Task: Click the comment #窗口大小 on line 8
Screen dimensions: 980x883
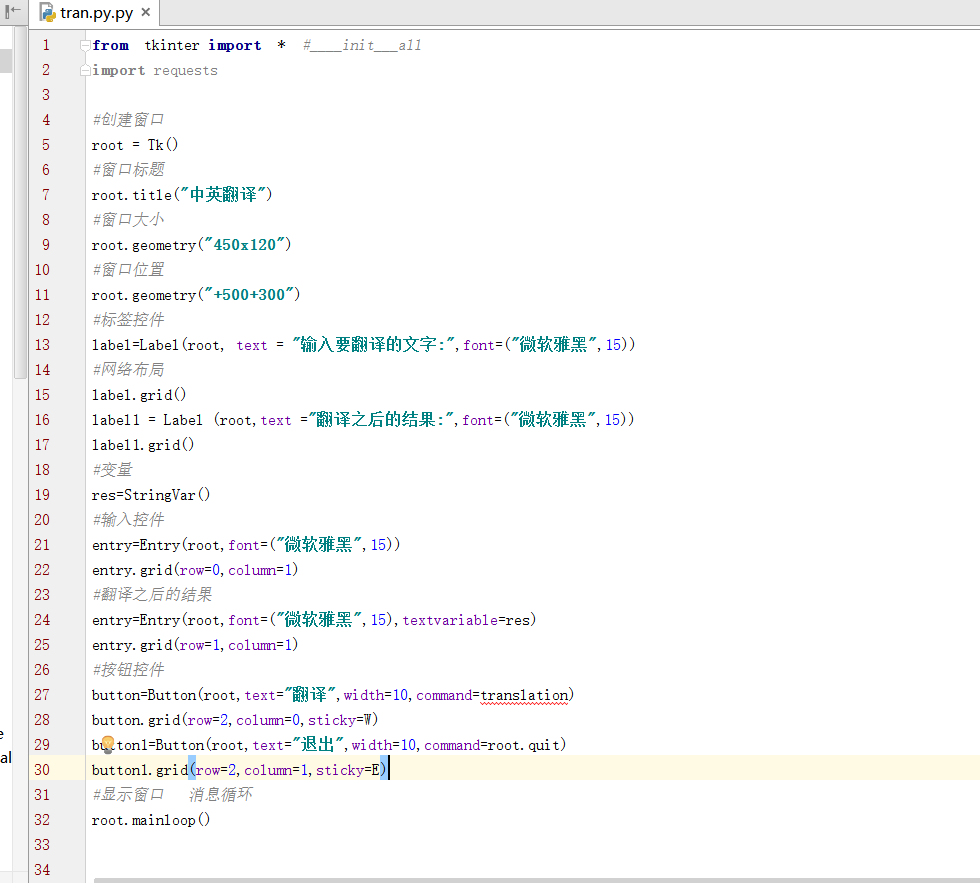Action: pos(128,219)
